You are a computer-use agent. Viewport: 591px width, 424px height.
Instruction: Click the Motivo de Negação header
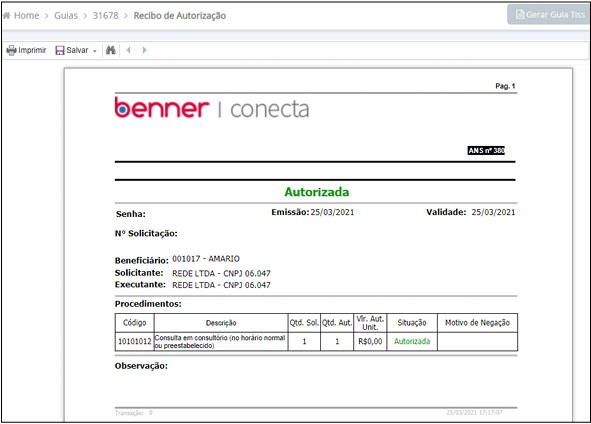click(x=478, y=323)
